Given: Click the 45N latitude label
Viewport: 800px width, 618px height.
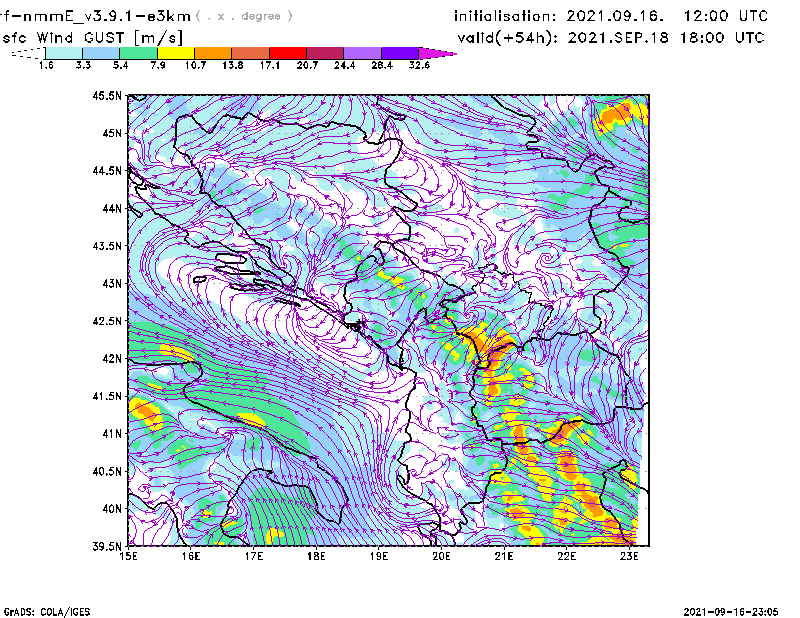Looking at the screenshot, I should coord(112,133).
